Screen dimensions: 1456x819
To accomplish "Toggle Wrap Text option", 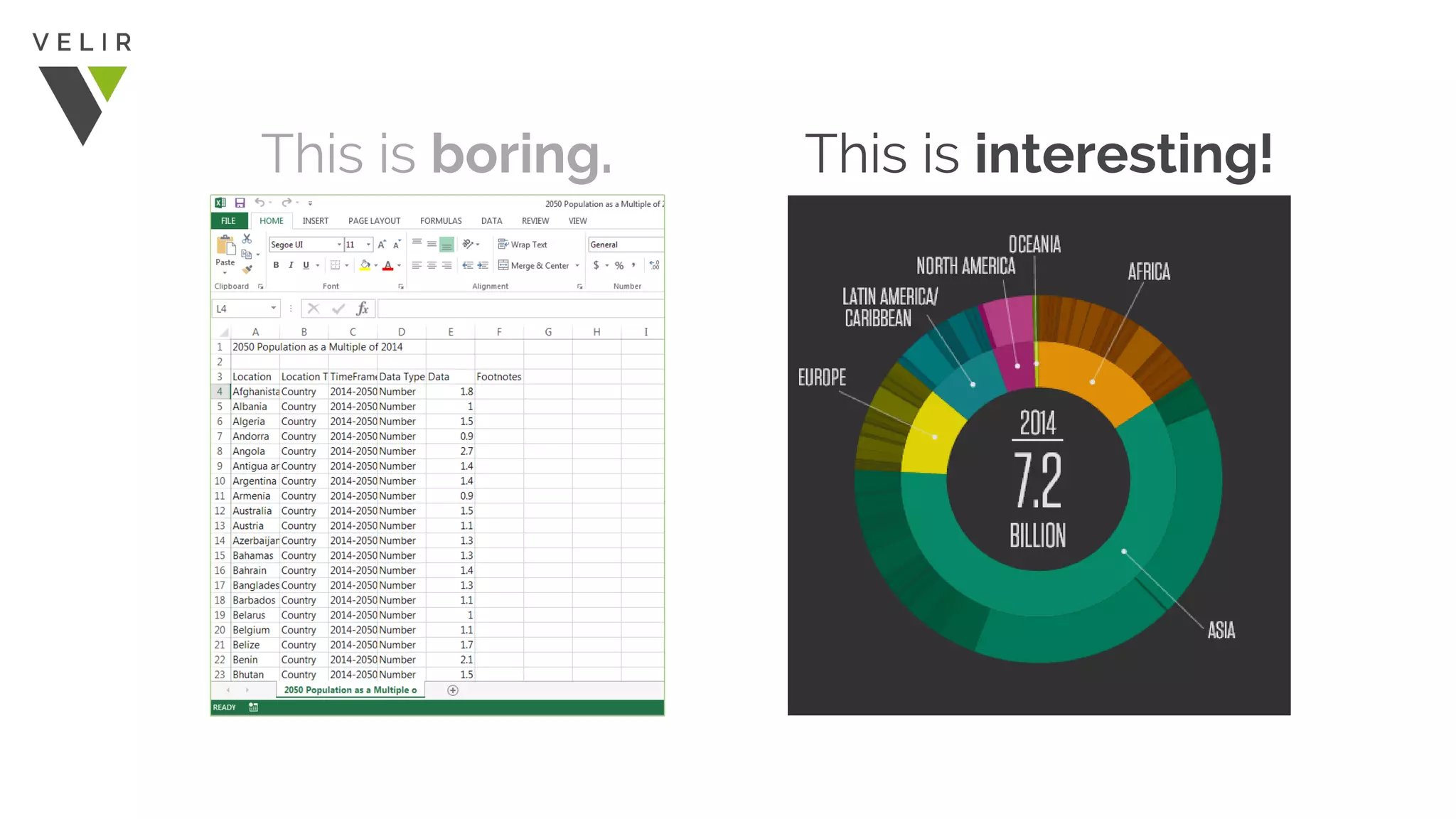I will (x=523, y=245).
